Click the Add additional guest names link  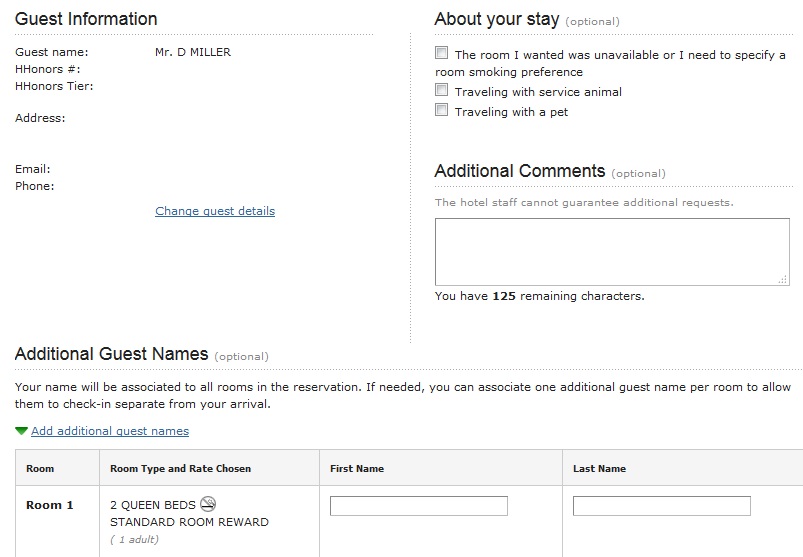[110, 431]
